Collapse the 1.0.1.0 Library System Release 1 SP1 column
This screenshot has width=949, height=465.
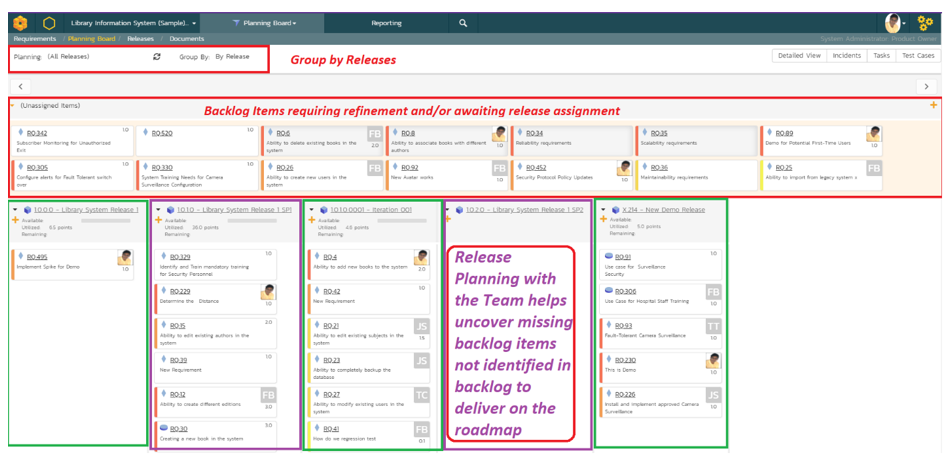click(156, 210)
